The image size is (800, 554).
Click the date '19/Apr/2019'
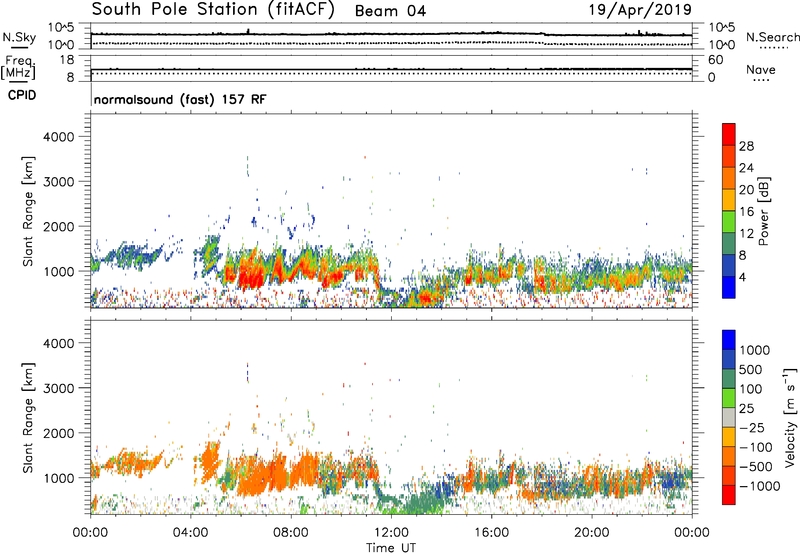click(640, 10)
